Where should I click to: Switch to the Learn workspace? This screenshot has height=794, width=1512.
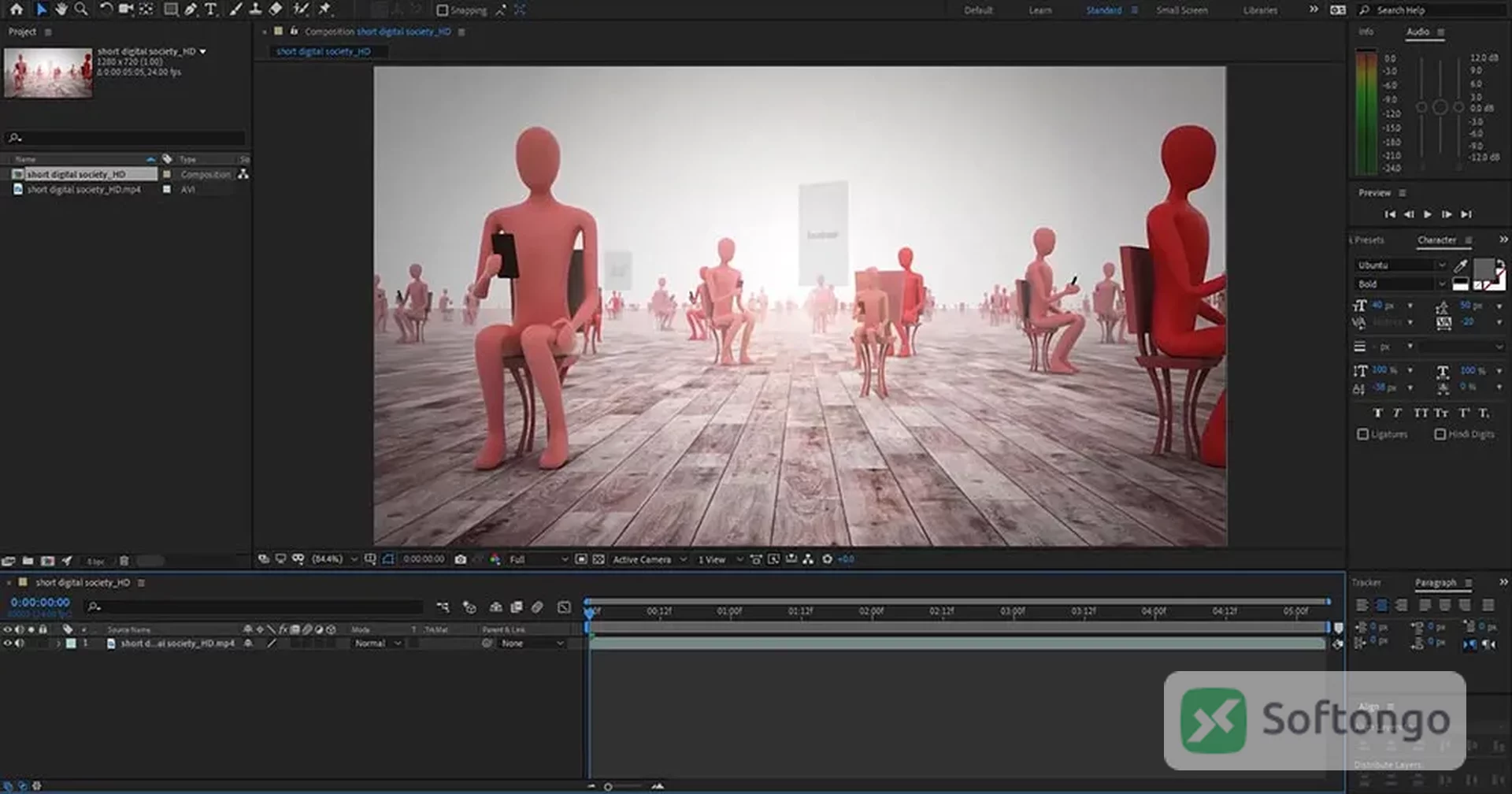pos(1039,10)
